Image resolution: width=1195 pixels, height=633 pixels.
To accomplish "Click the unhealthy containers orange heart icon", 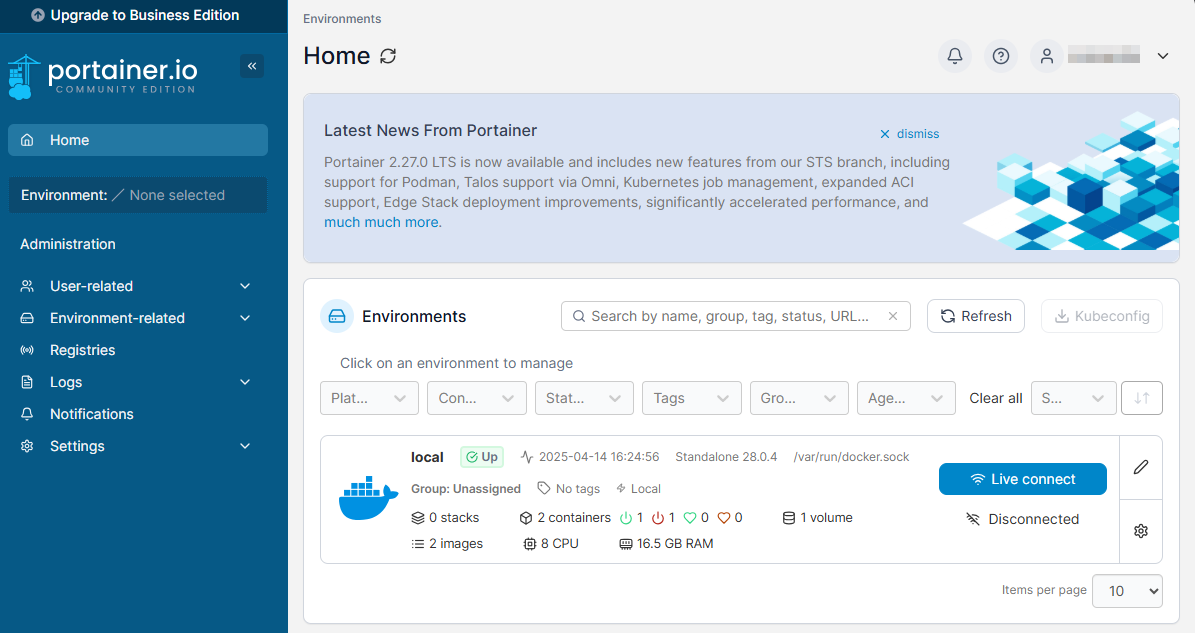I will click(x=724, y=518).
